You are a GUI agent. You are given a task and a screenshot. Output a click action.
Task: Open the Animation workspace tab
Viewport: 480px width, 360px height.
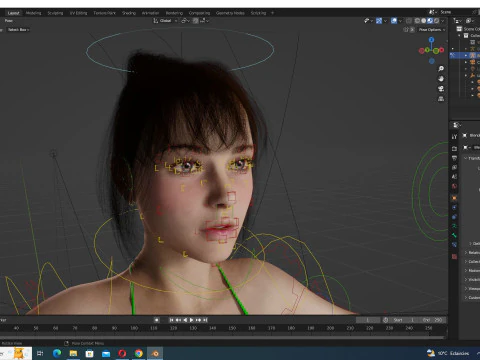150,13
